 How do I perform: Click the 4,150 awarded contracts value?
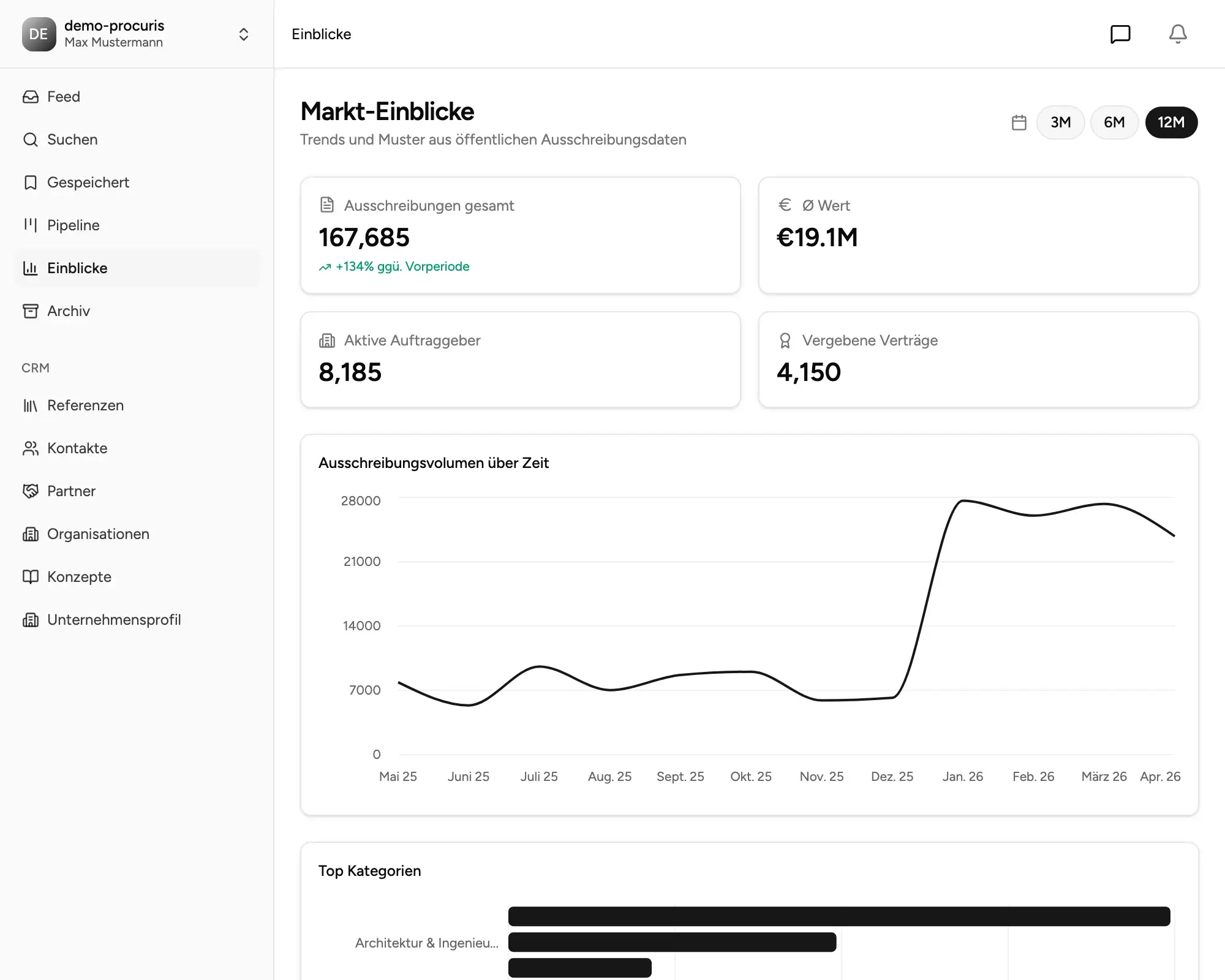809,372
